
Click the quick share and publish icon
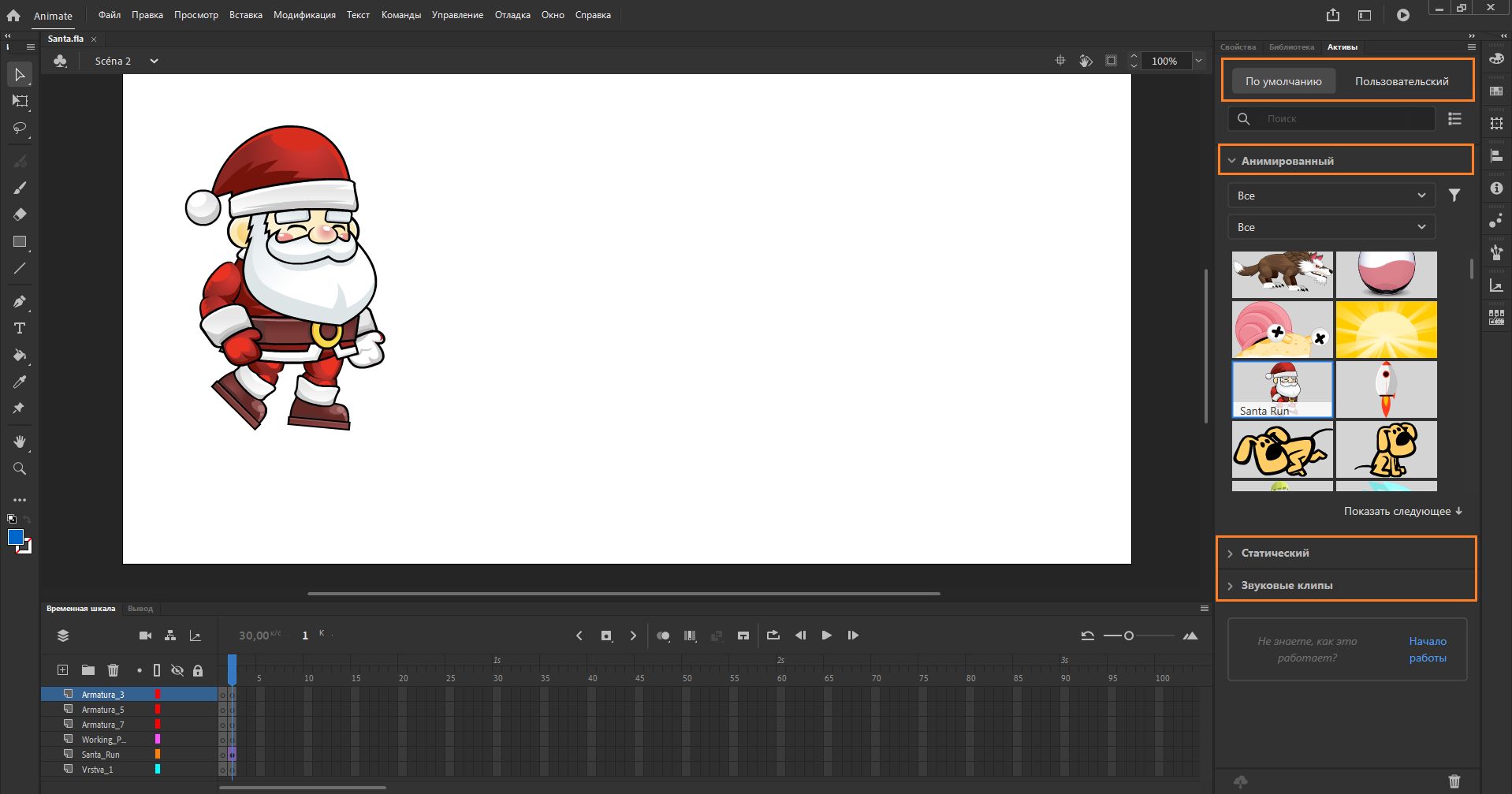click(x=1333, y=15)
